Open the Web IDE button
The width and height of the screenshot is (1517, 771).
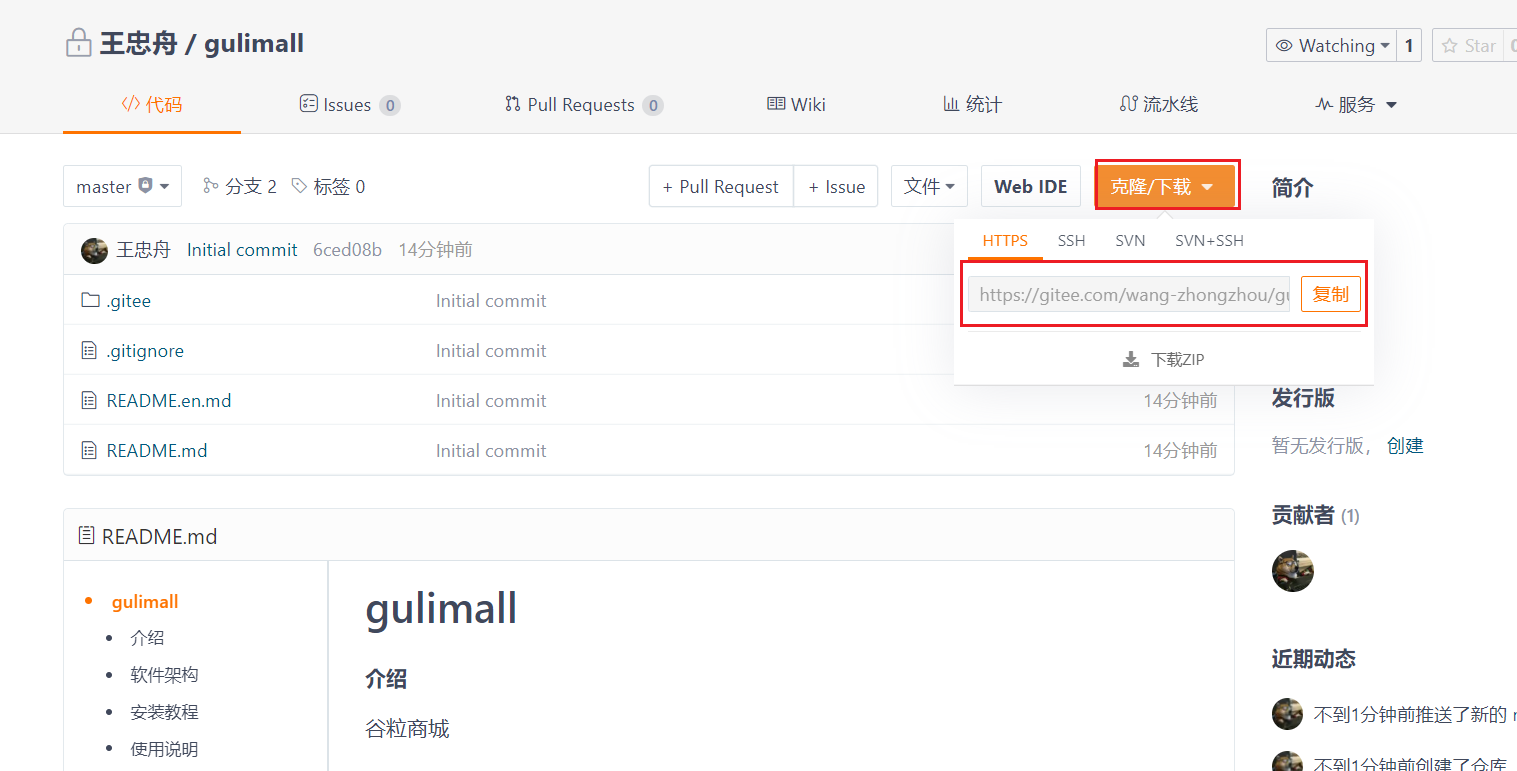[x=1031, y=186]
